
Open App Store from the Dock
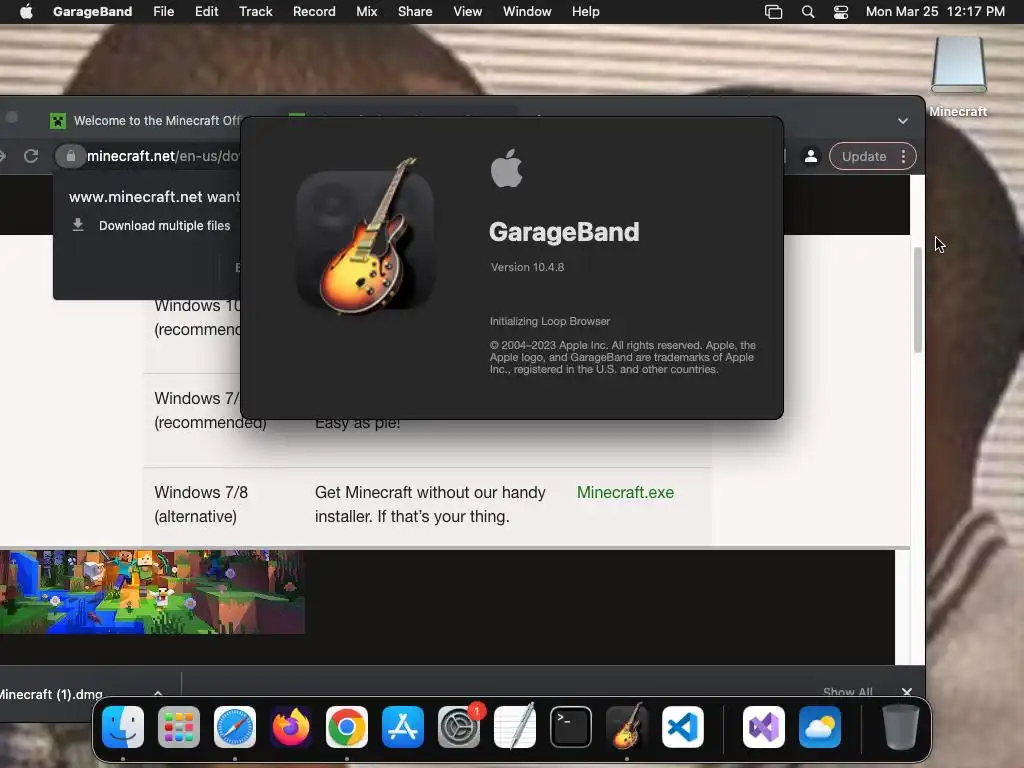[403, 727]
